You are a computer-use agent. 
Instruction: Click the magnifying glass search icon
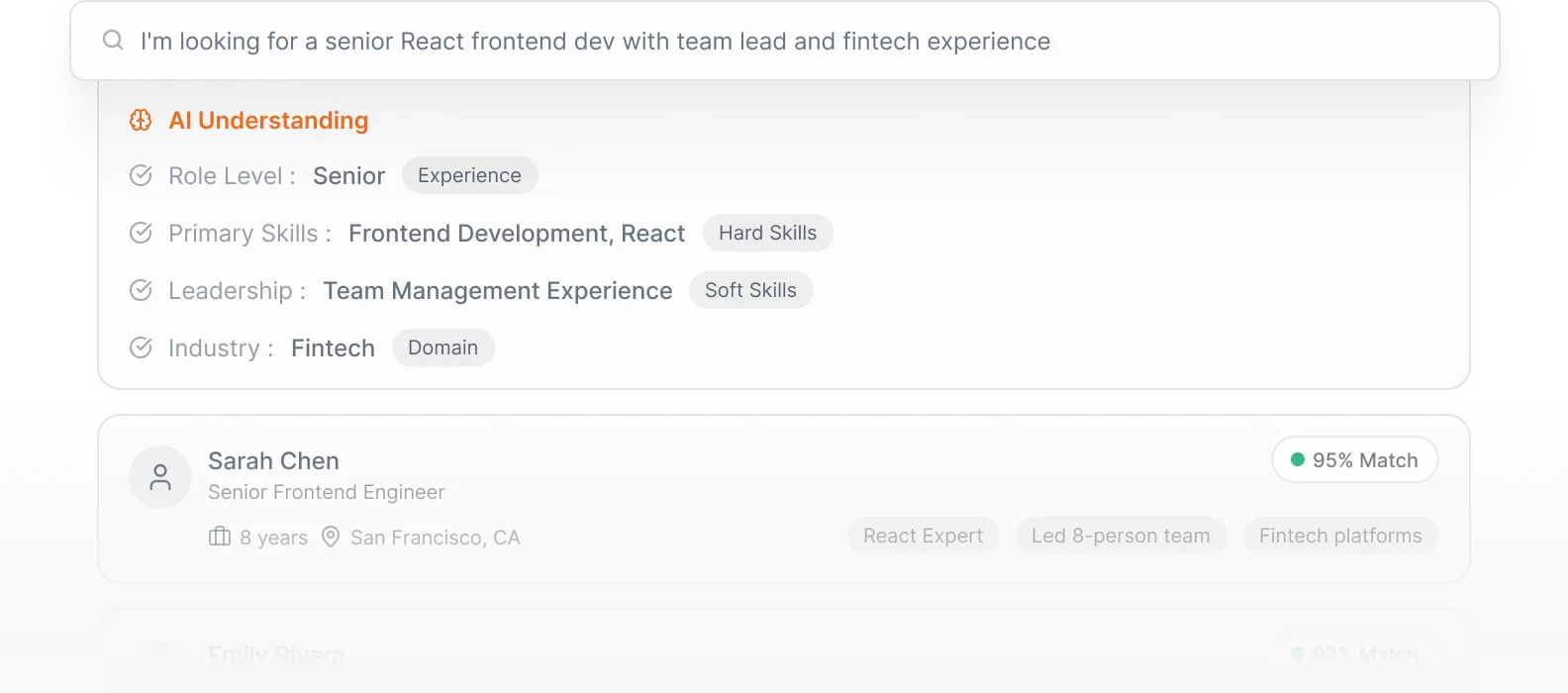coord(112,40)
